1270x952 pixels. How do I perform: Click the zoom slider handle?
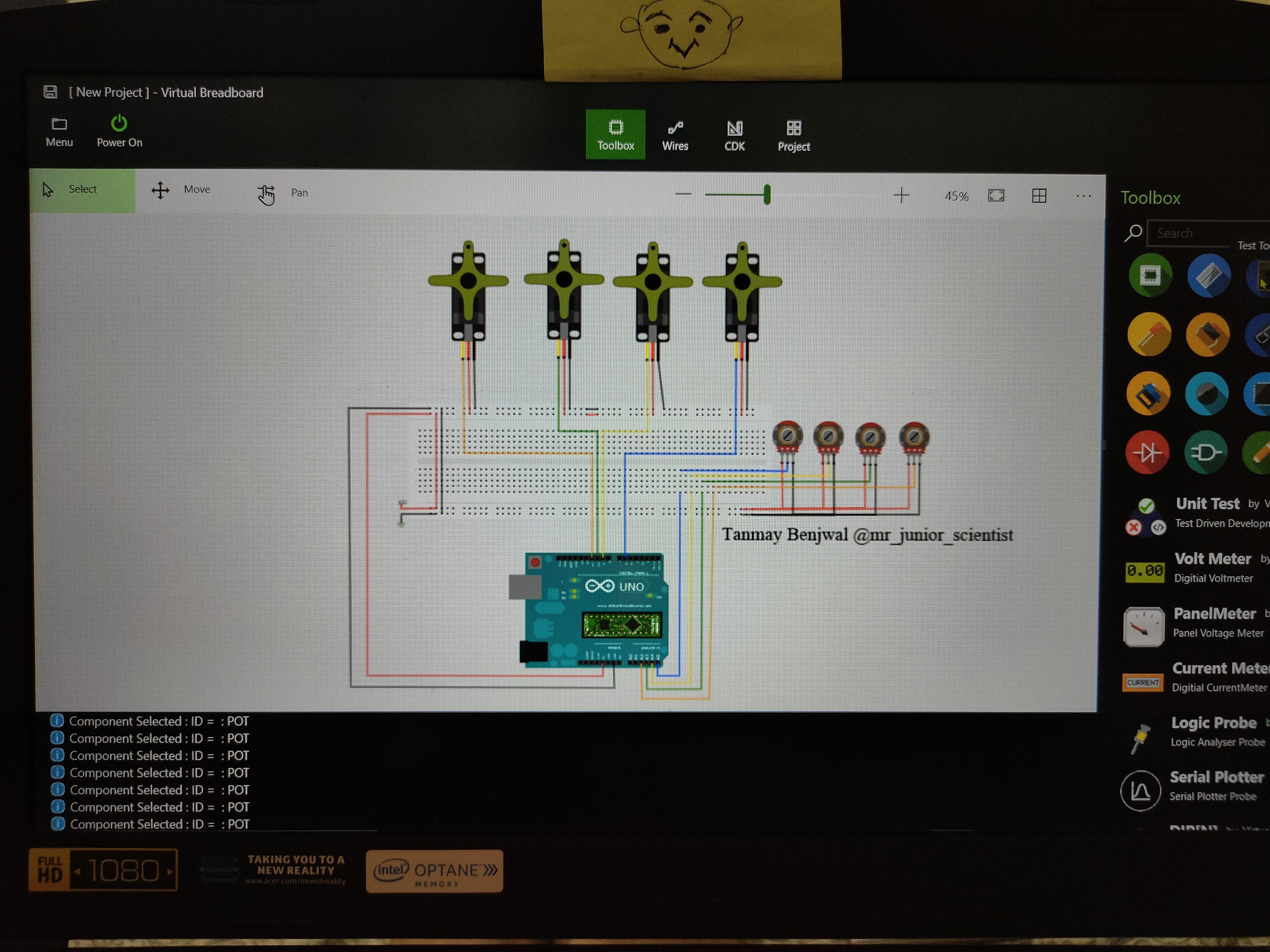pyautogui.click(x=767, y=195)
